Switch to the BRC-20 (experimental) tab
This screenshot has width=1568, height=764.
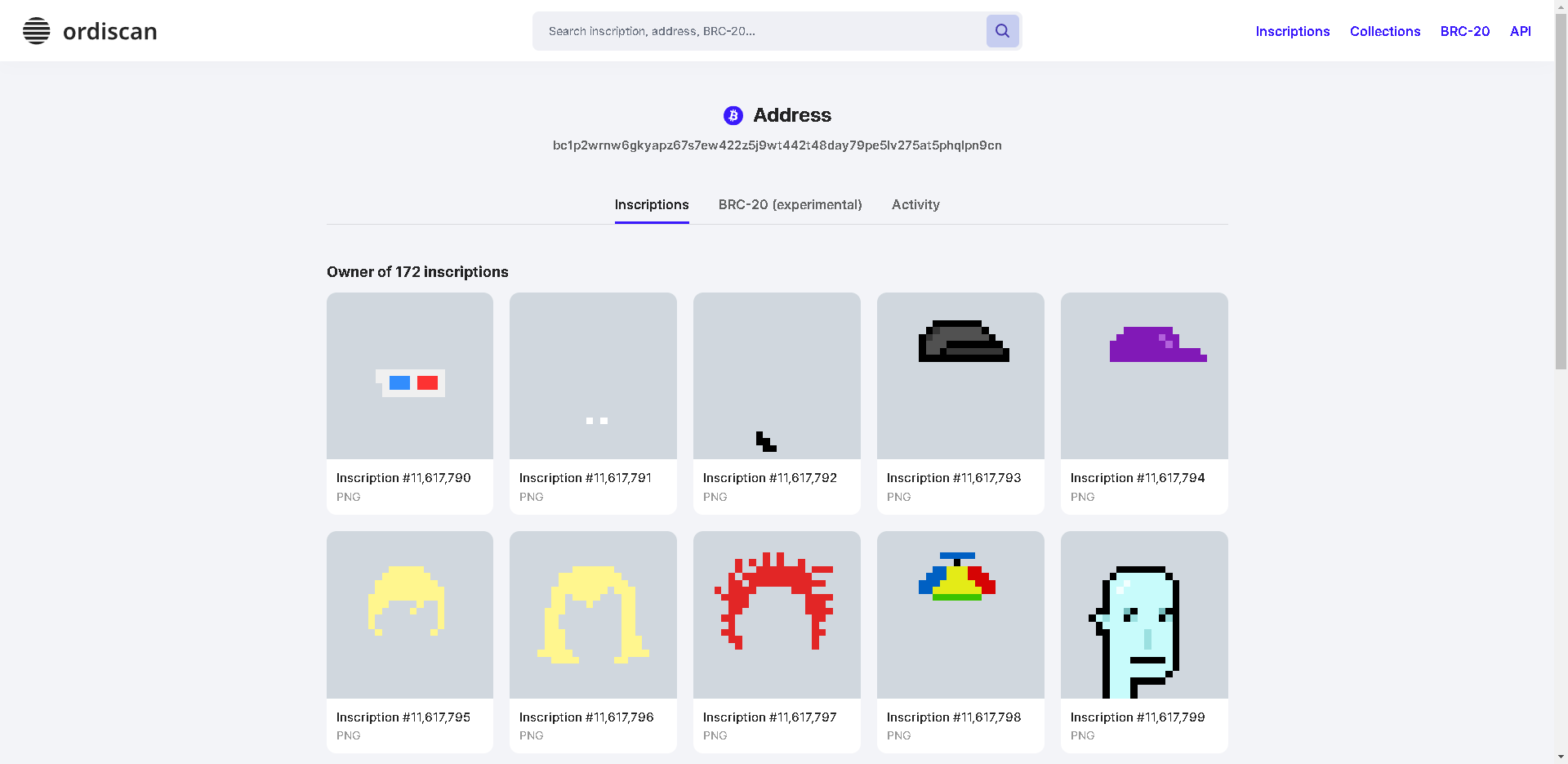[790, 204]
